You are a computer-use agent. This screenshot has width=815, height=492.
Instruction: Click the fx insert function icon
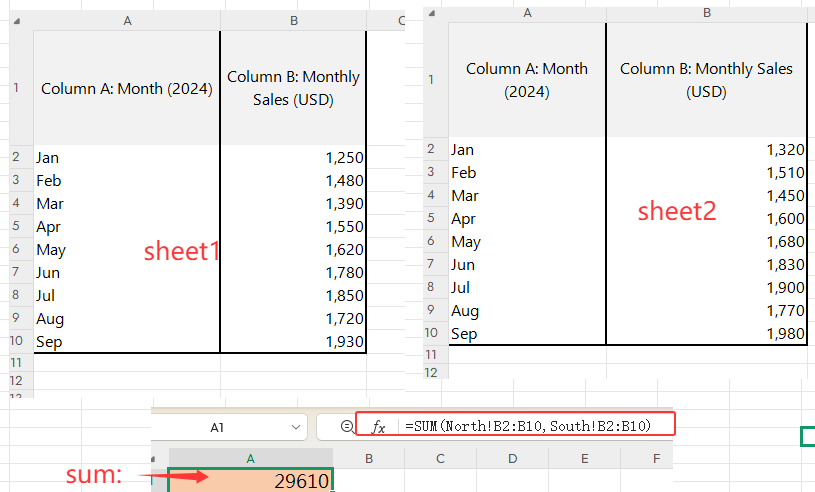[x=378, y=427]
